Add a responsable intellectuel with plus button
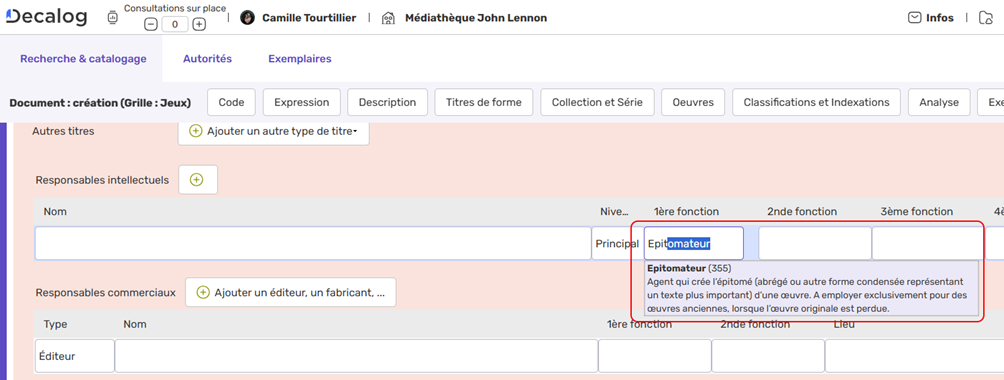The width and height of the screenshot is (1004, 380). pyautogui.click(x=198, y=180)
